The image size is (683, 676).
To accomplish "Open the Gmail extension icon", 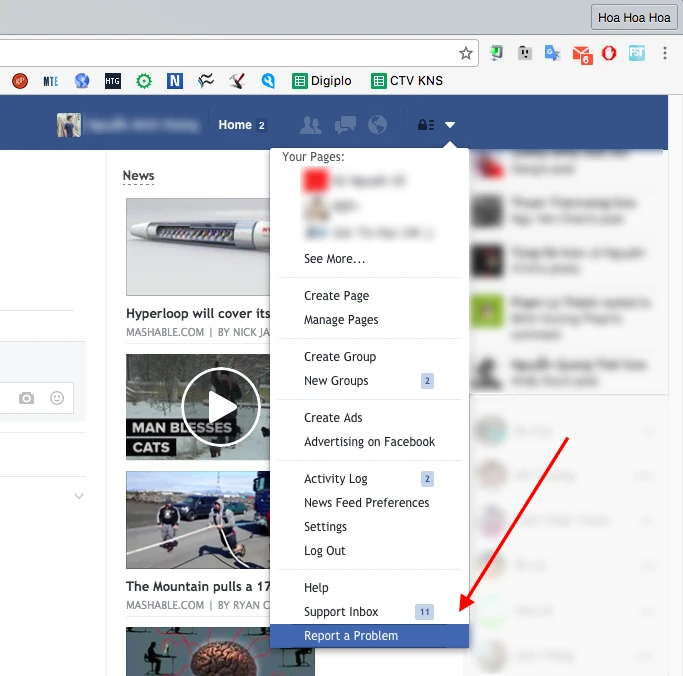I will point(581,53).
